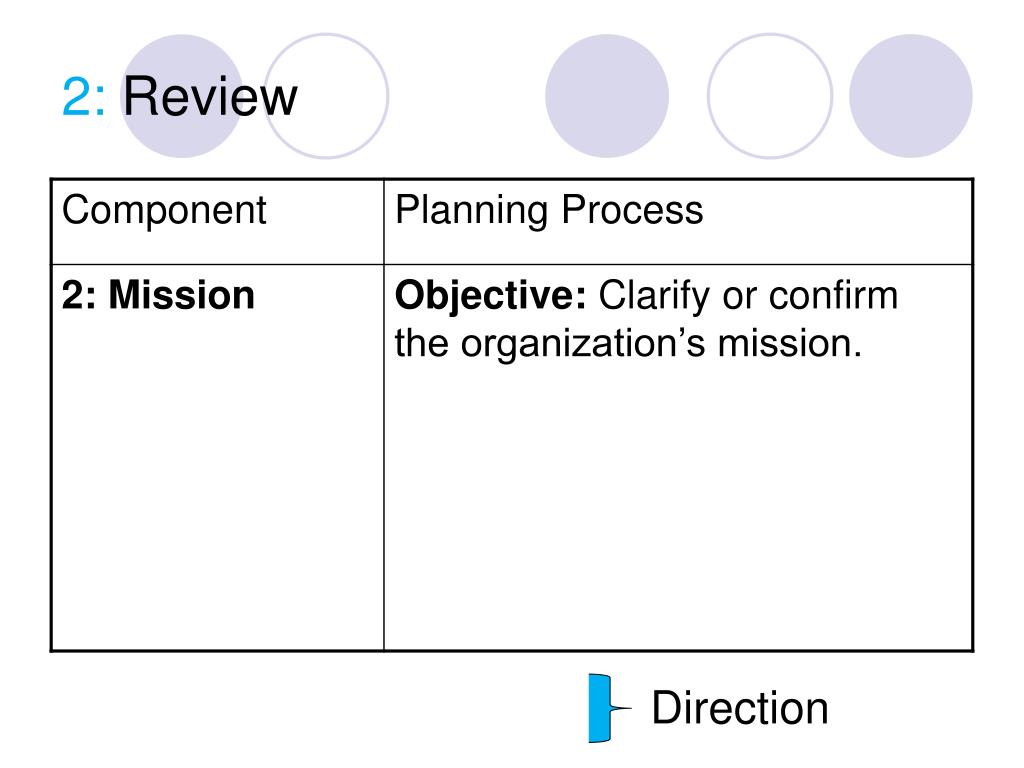Select the Direction label text

point(740,708)
